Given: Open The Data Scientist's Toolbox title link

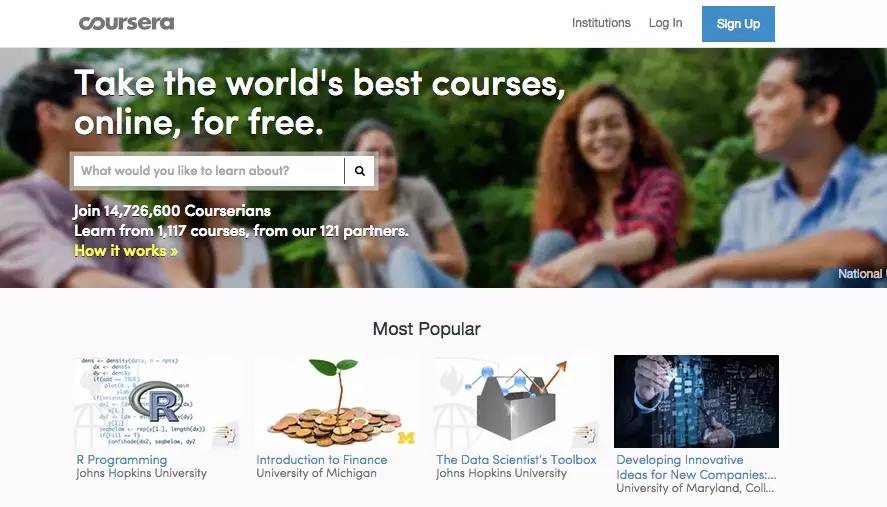Looking at the screenshot, I should (516, 460).
